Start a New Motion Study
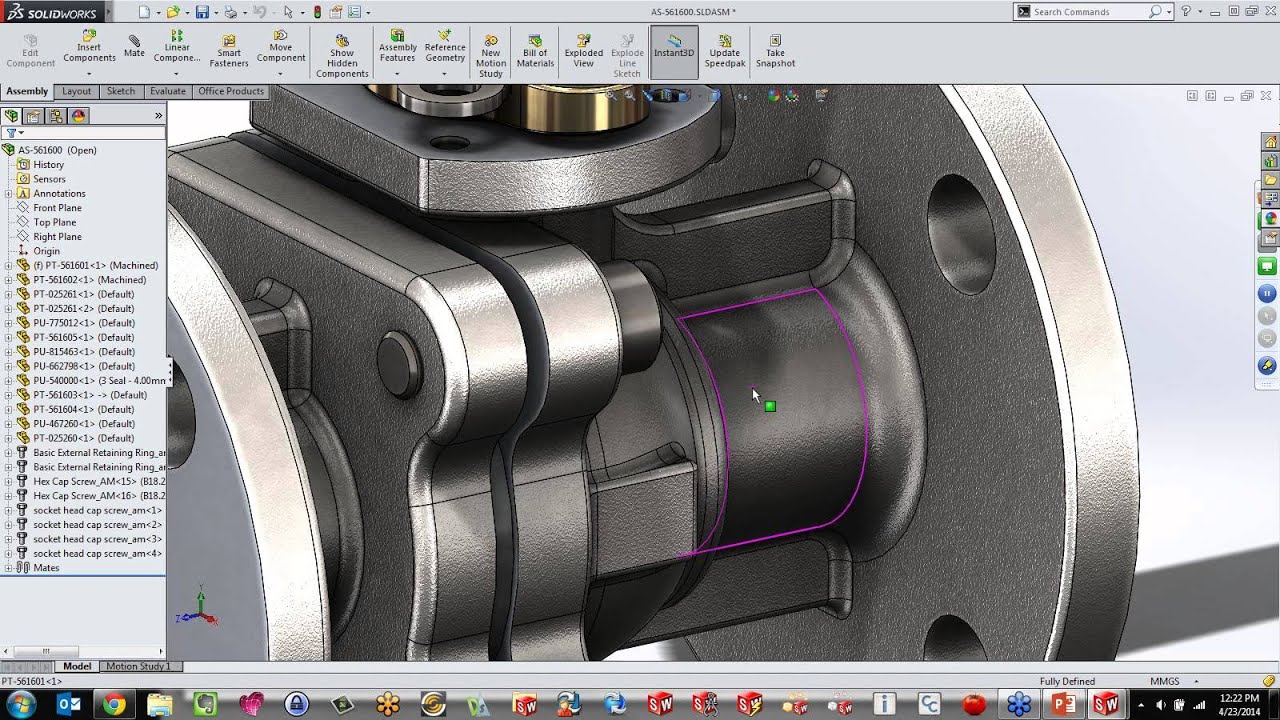The width and height of the screenshot is (1280, 720). (491, 56)
